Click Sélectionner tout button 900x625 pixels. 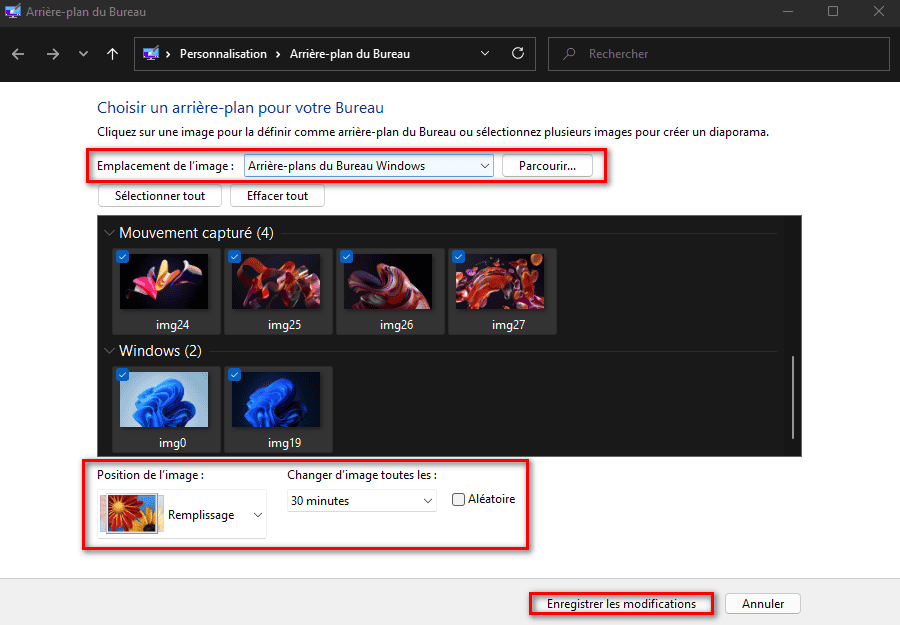tap(160, 196)
